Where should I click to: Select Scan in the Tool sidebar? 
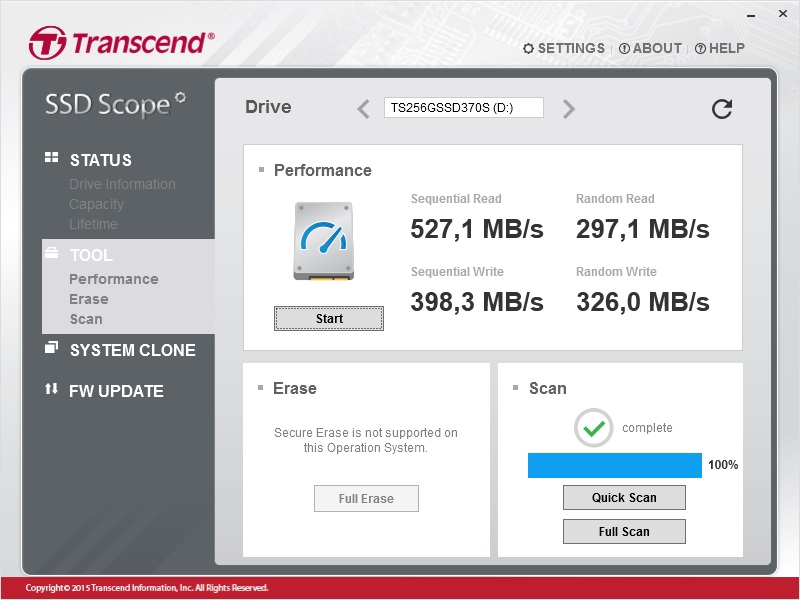[x=86, y=319]
